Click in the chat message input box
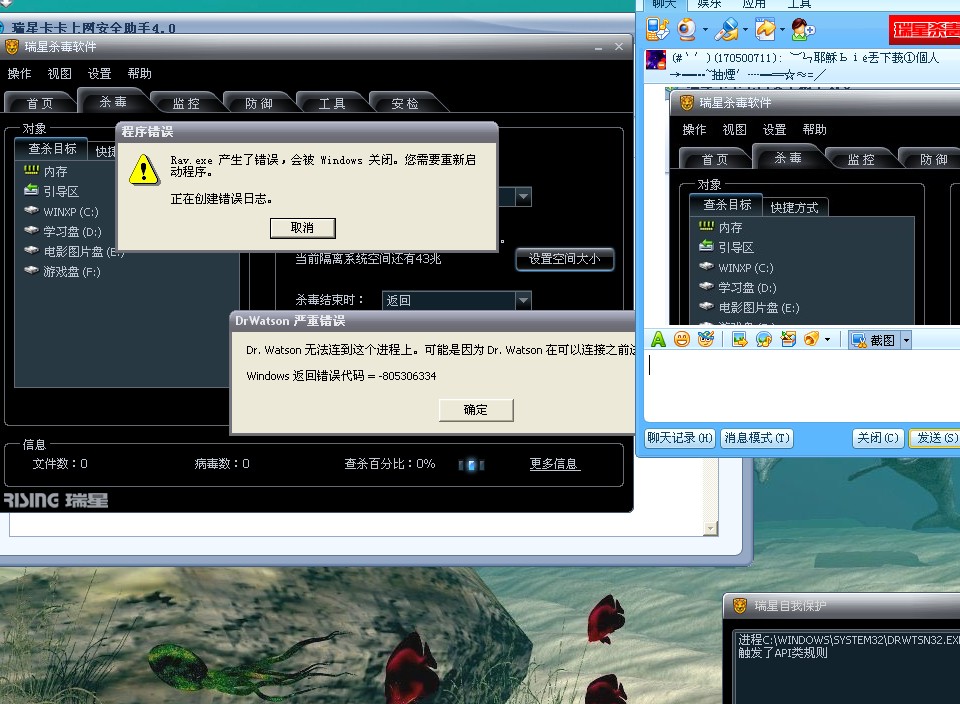The width and height of the screenshot is (960, 704). pyautogui.click(x=802, y=386)
